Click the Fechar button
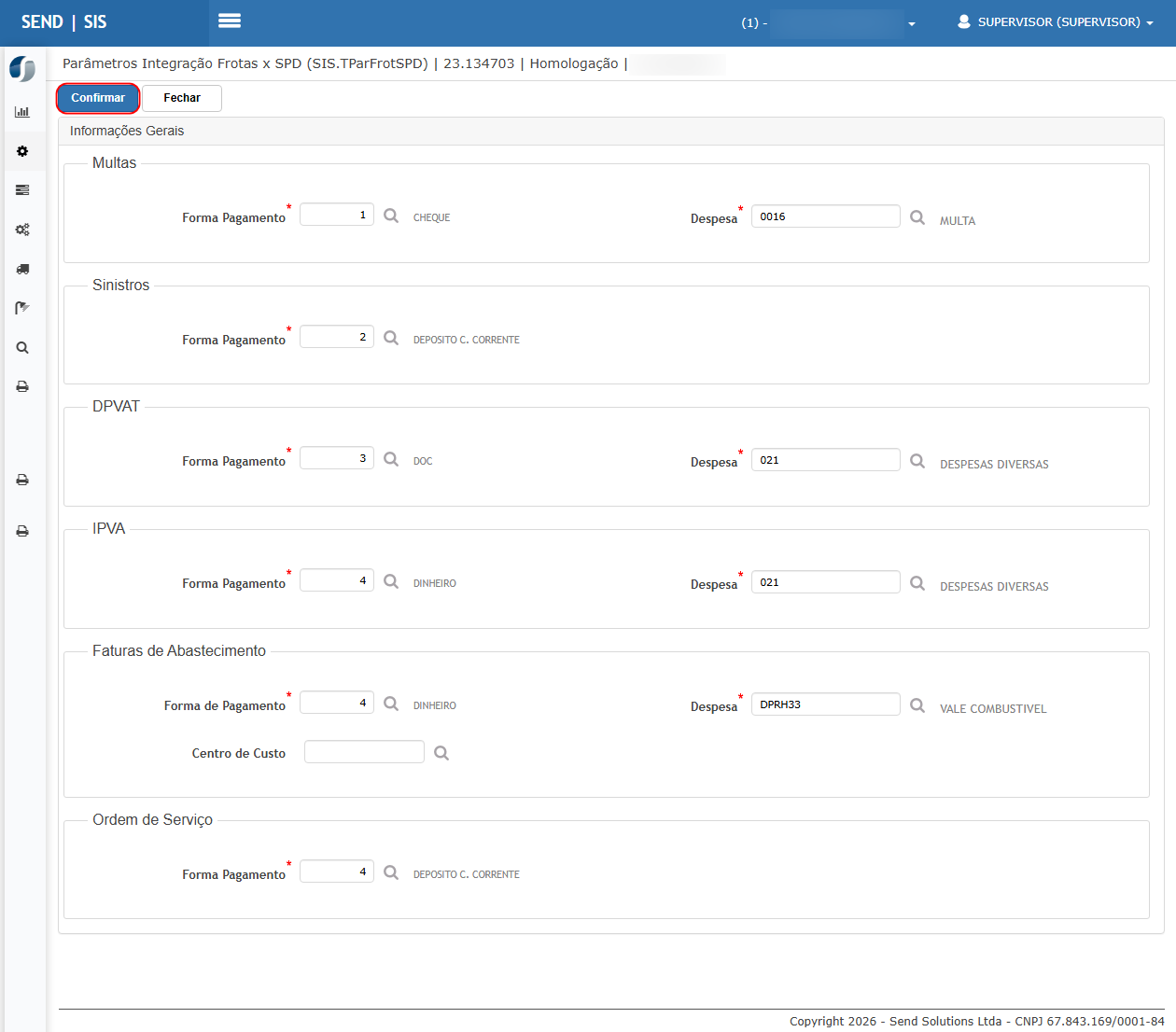Image resolution: width=1176 pixels, height=1032 pixels. point(182,98)
